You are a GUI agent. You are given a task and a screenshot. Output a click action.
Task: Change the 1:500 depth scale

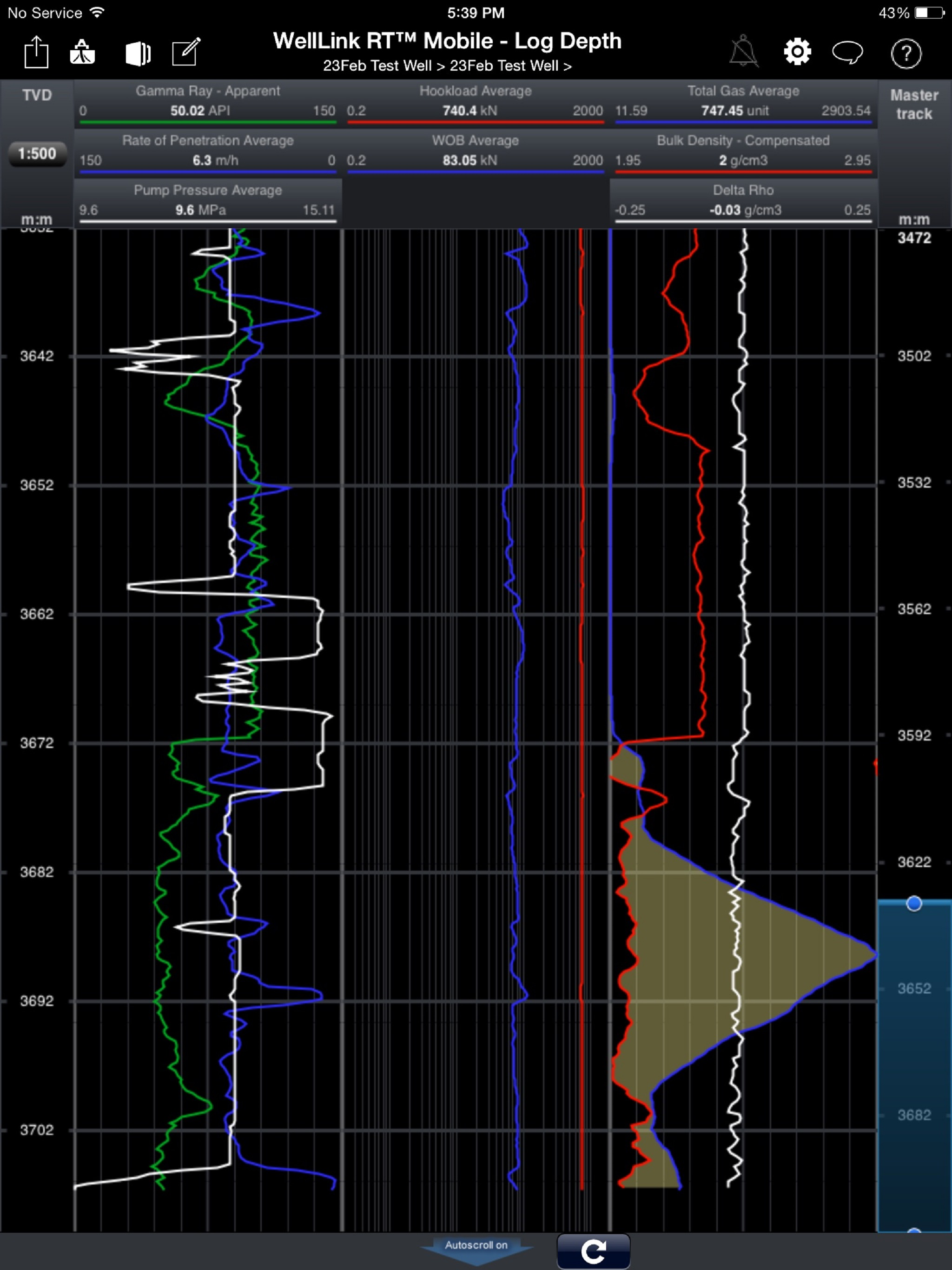pos(36,153)
